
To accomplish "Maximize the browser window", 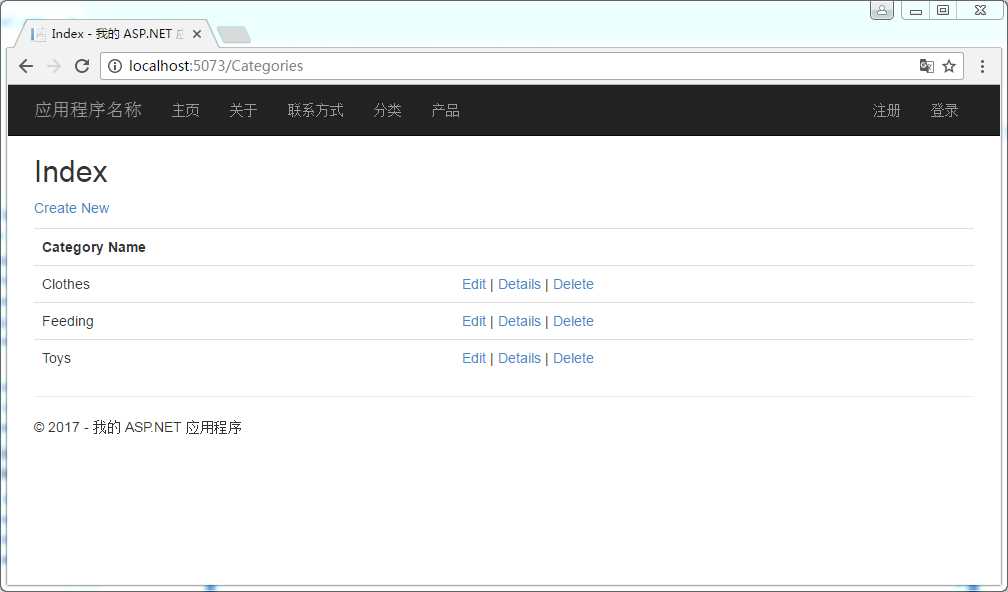I will pyautogui.click(x=943, y=11).
